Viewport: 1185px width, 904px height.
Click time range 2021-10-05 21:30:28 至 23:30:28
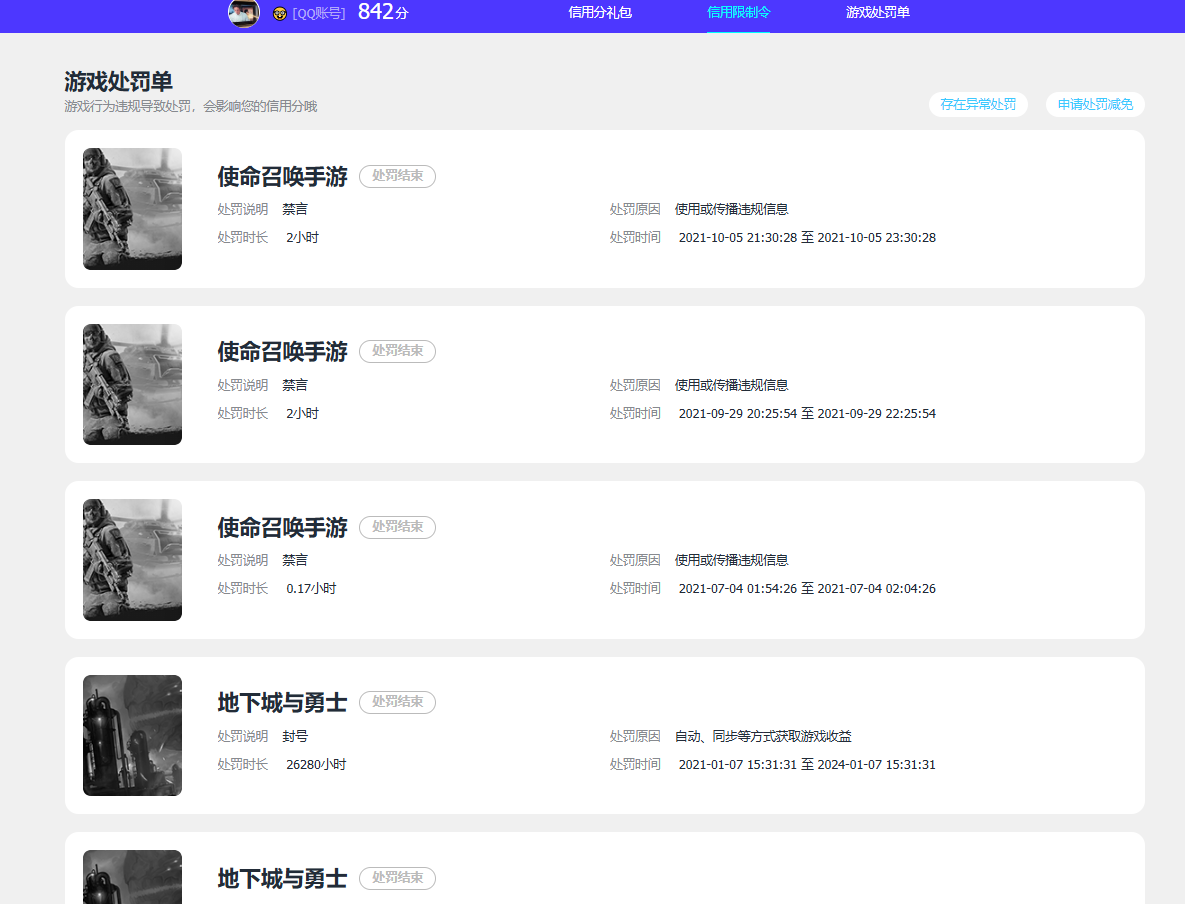[x=807, y=237]
